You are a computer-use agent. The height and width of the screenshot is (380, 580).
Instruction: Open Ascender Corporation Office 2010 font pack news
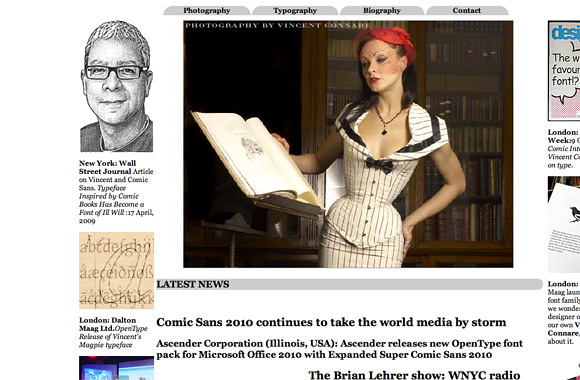[x=340, y=349]
